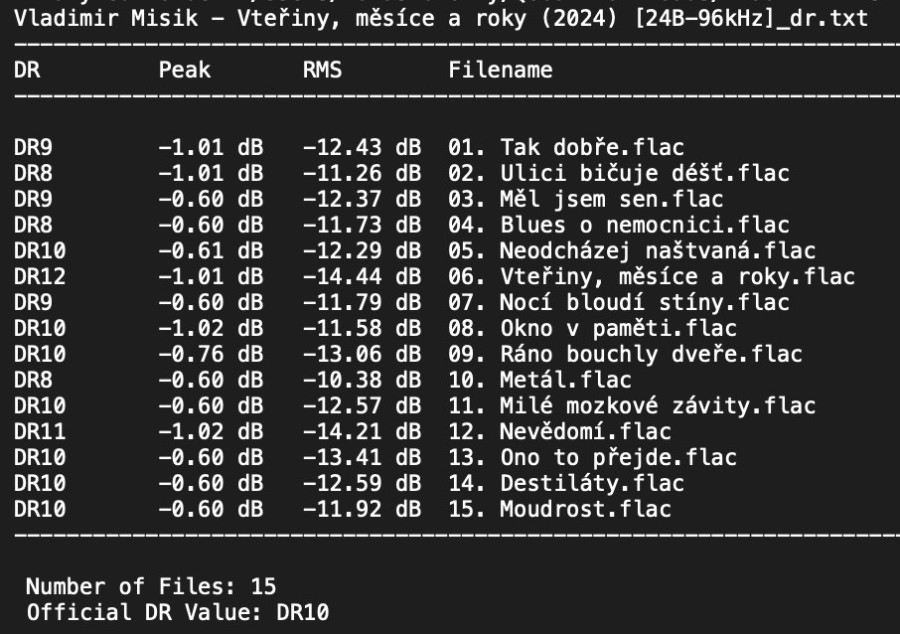This screenshot has height=634, width=900.
Task: Select '11. Milé mozkové závity.flac' line
Action: click(x=631, y=407)
